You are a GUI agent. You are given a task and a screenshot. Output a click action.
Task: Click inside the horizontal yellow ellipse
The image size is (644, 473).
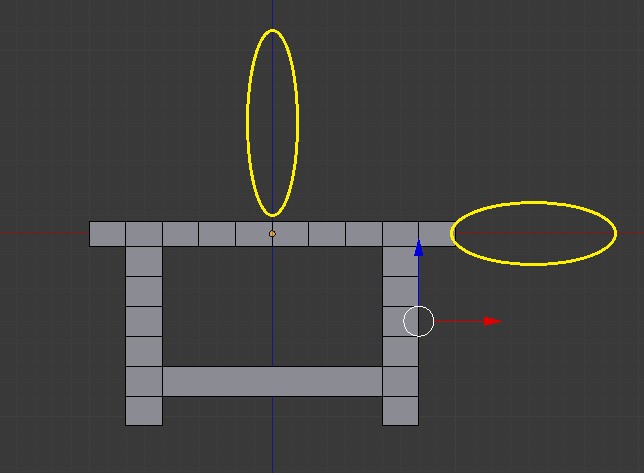(x=533, y=233)
